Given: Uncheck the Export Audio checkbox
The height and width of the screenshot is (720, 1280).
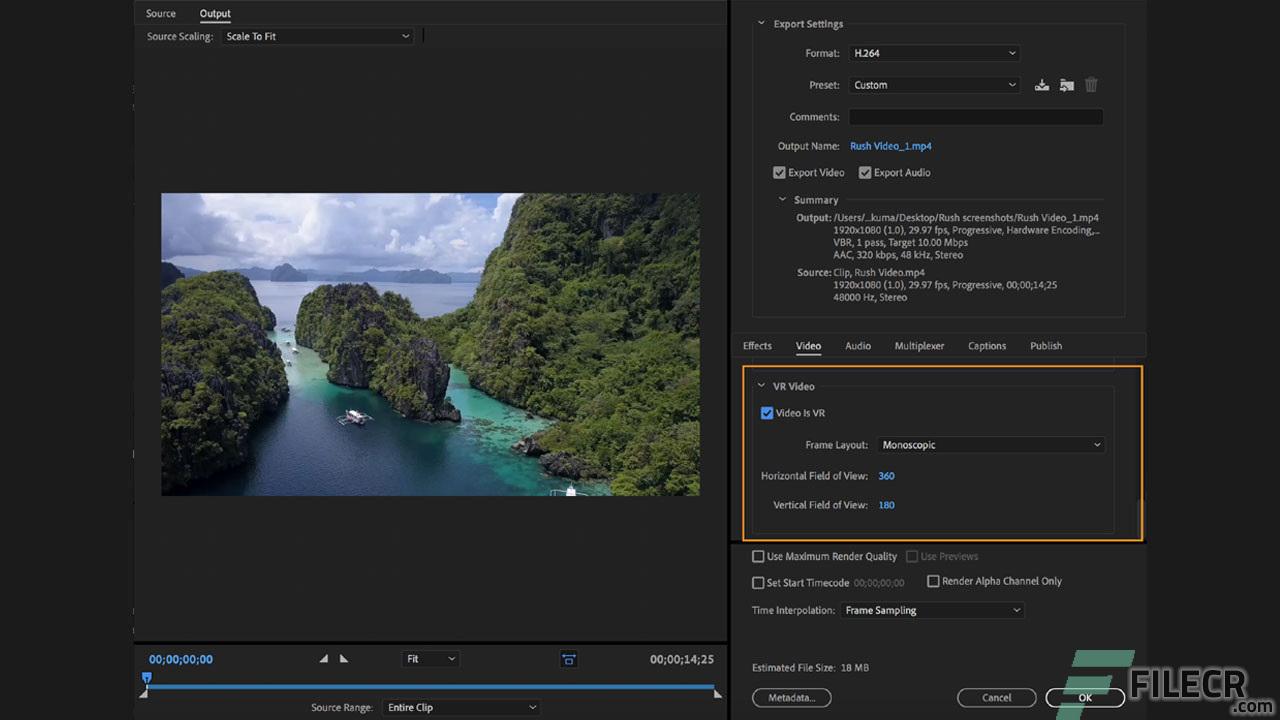Looking at the screenshot, I should pyautogui.click(x=864, y=172).
